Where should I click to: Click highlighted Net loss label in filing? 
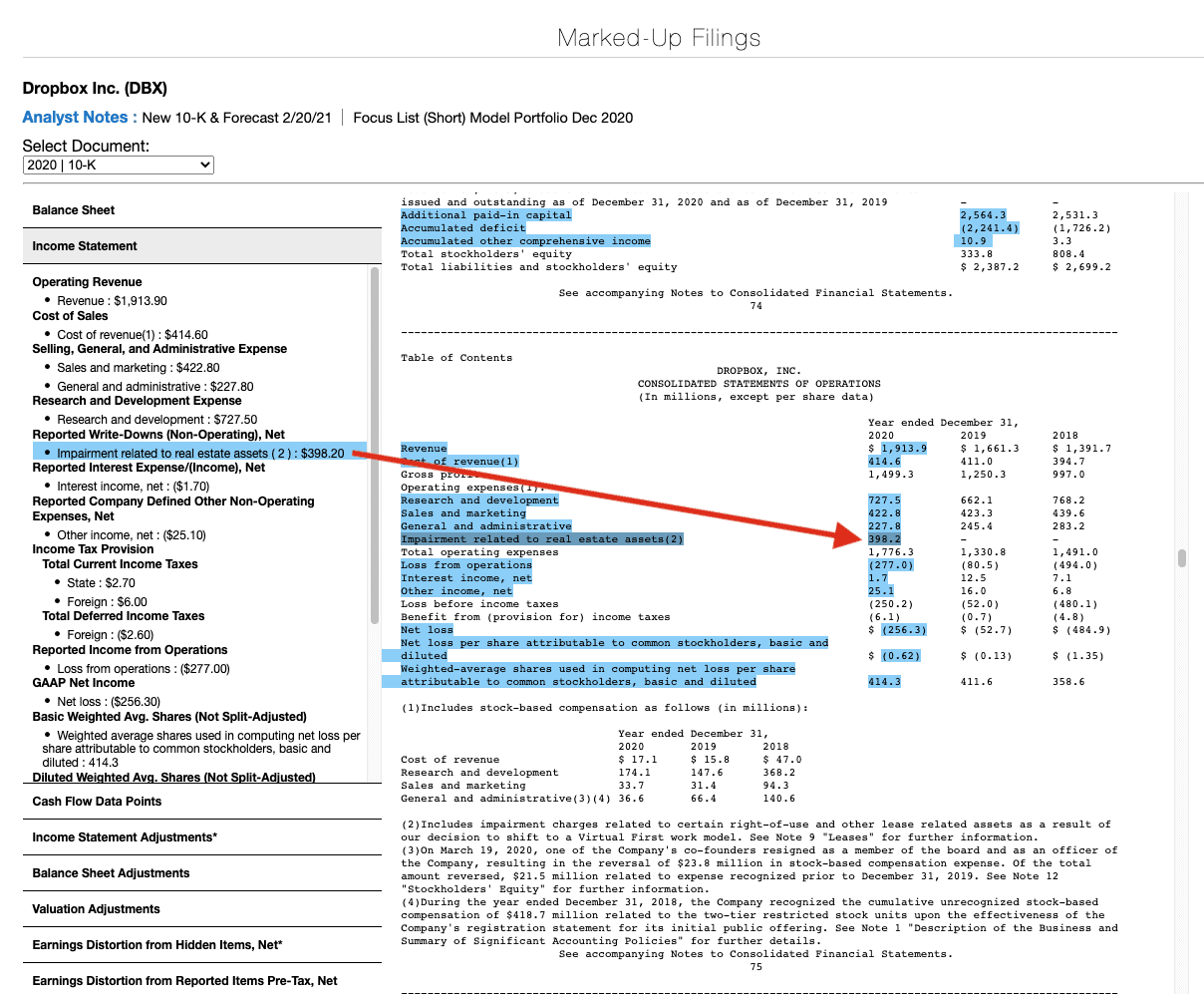coord(427,630)
